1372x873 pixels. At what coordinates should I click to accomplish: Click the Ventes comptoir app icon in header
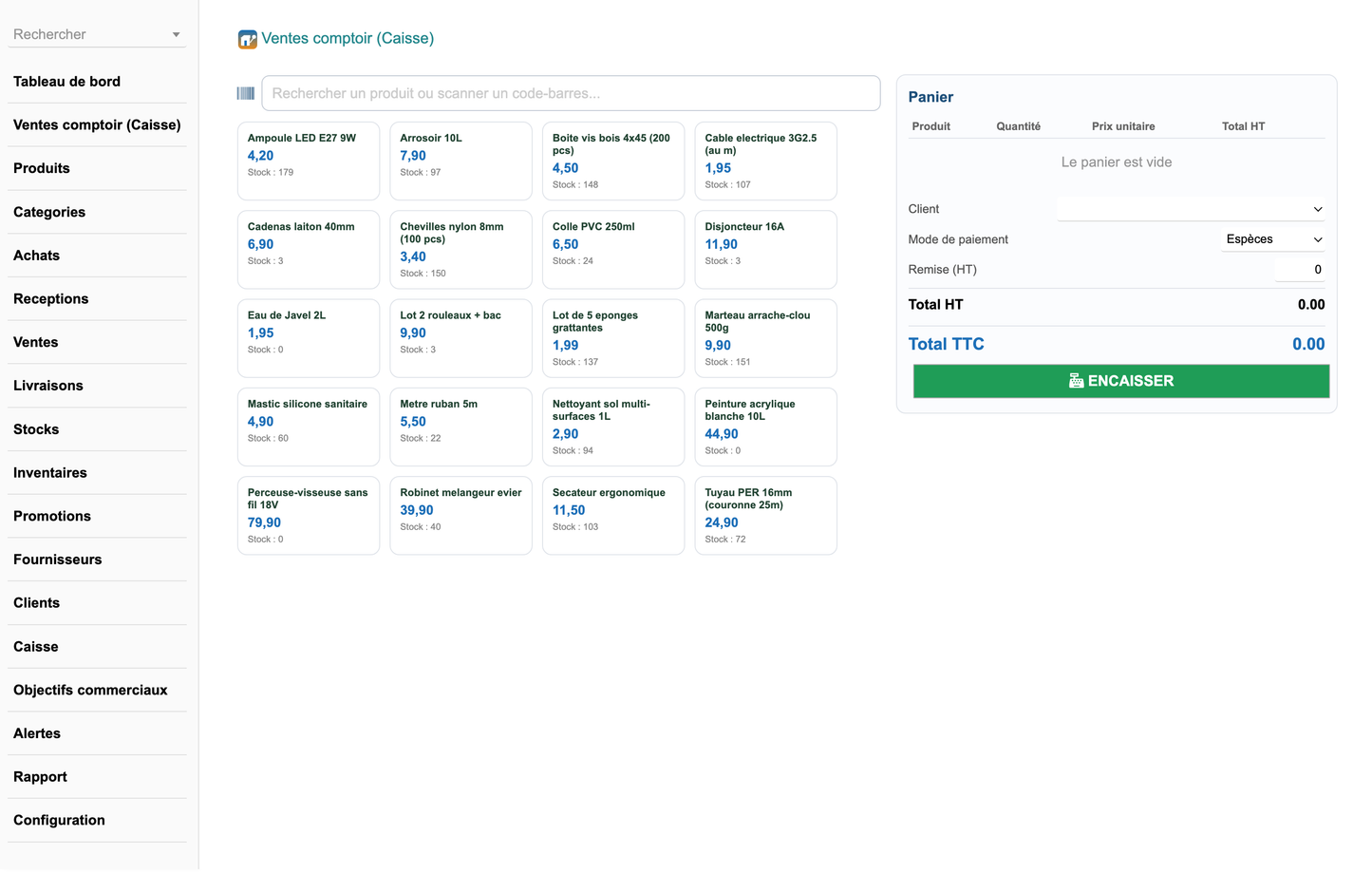248,39
